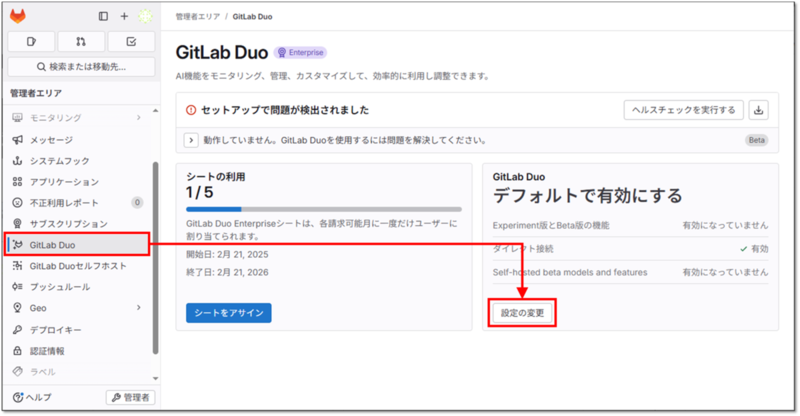Image resolution: width=800 pixels, height=416 pixels.
Task: Click the GitLab fox logo
Action: point(18,16)
